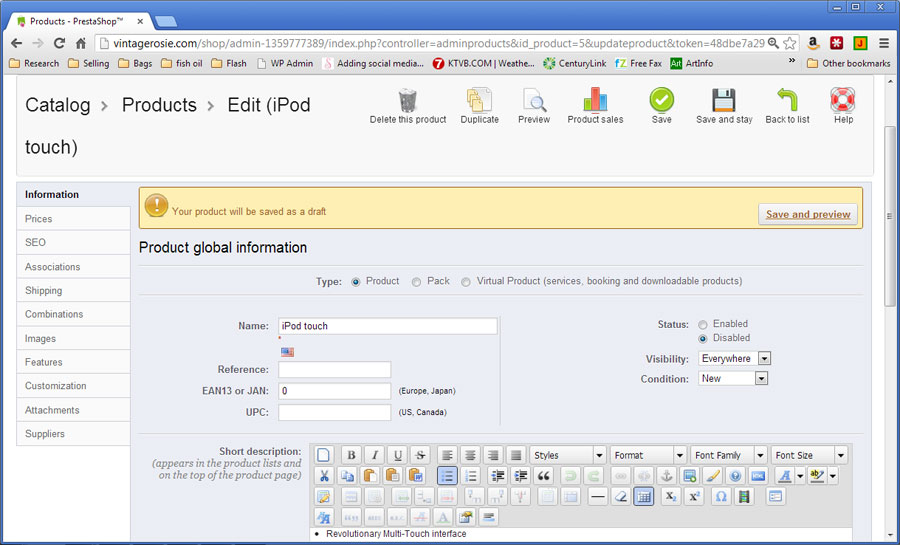Insert an anchor with the anchor icon
The image size is (900, 545).
click(666, 476)
